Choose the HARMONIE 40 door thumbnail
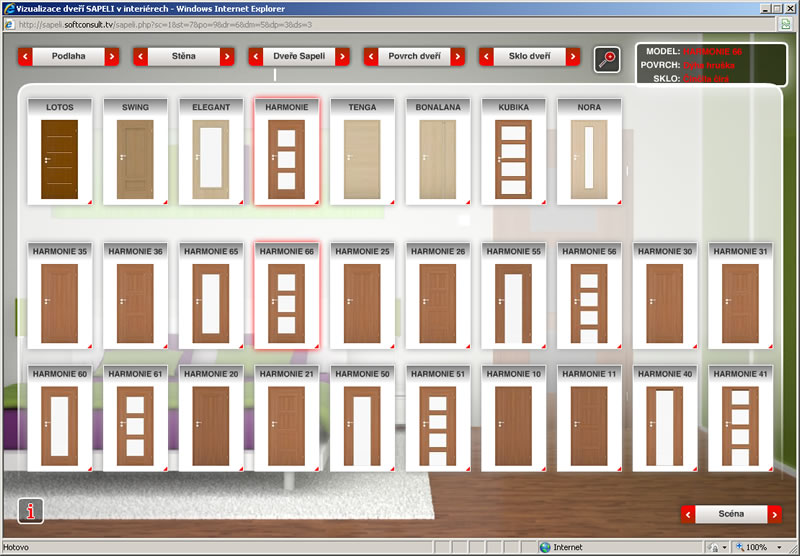This screenshot has height=556, width=800. click(x=665, y=419)
